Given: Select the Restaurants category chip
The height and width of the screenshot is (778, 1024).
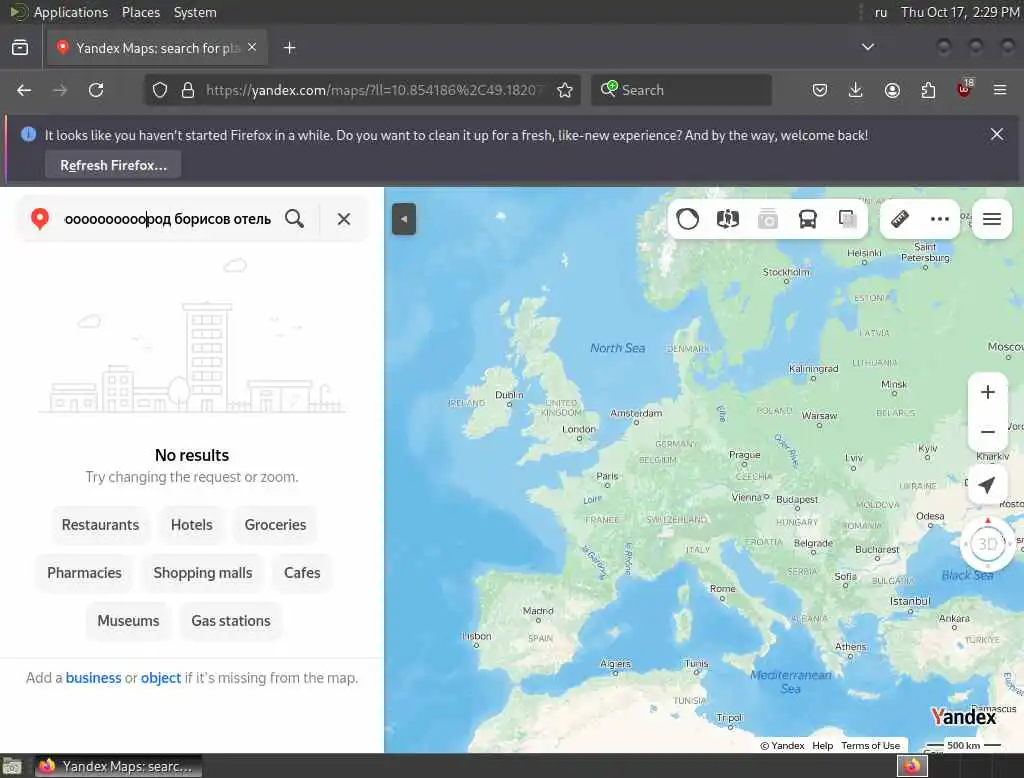Looking at the screenshot, I should pyautogui.click(x=101, y=525).
